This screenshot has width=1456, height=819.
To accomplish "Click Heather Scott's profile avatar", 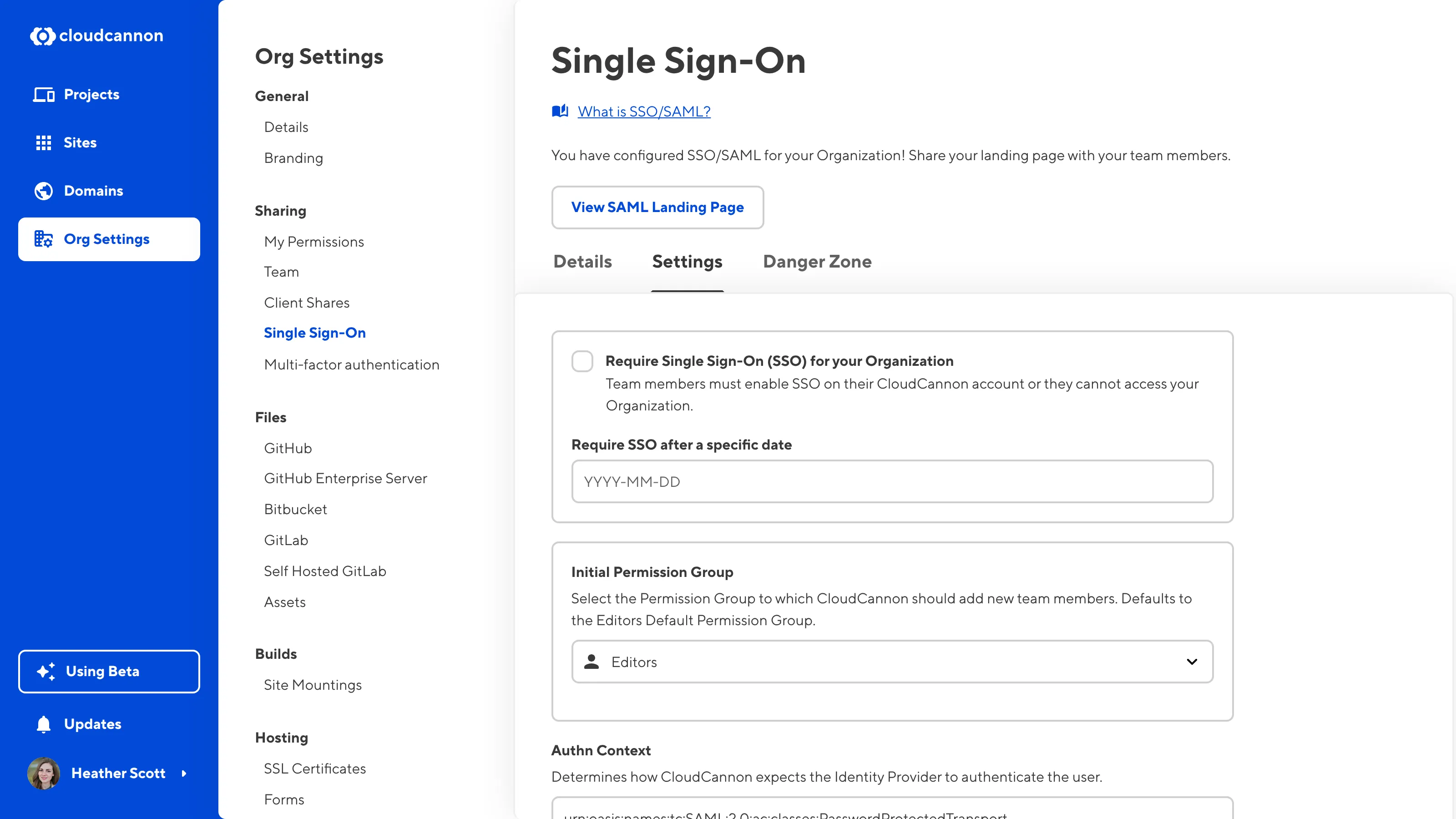I will click(44, 773).
